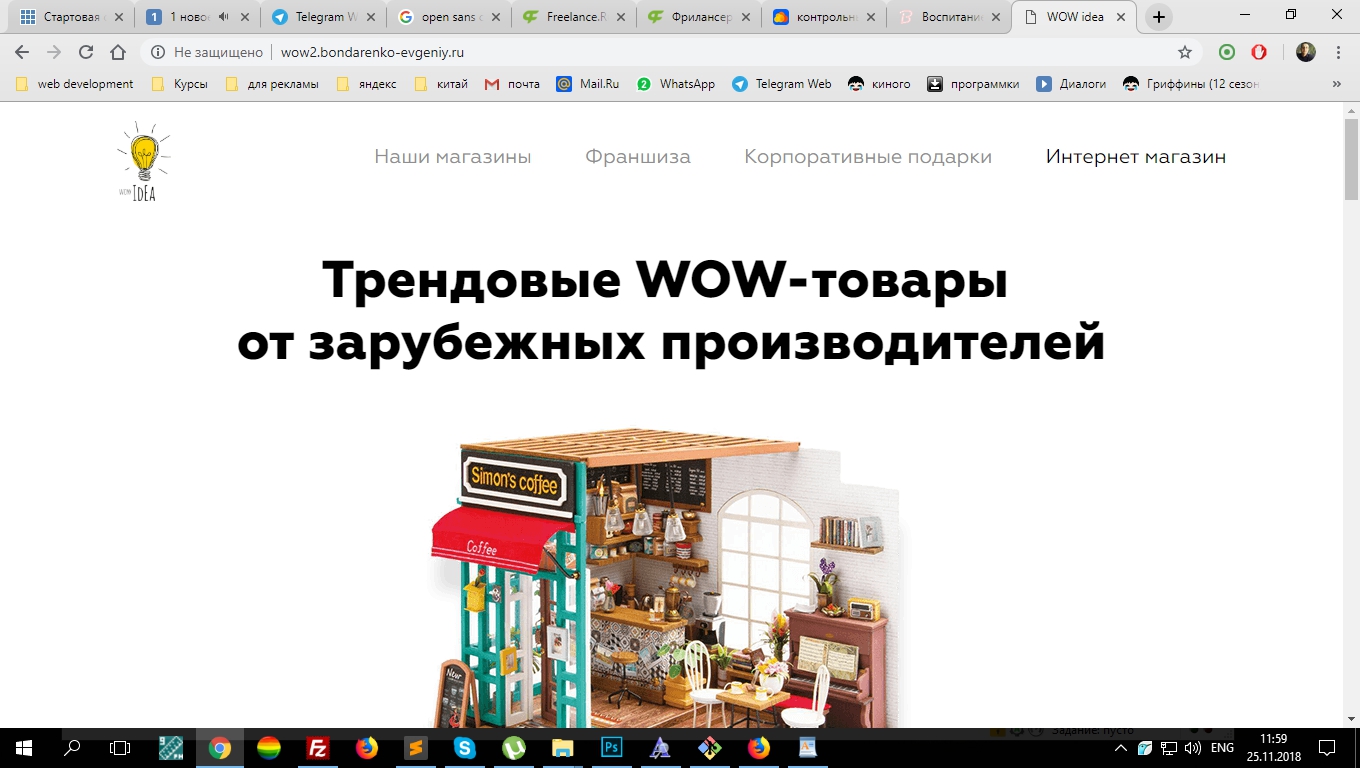1360x768 pixels.
Task: Open Task View in the taskbar
Action: 120,748
